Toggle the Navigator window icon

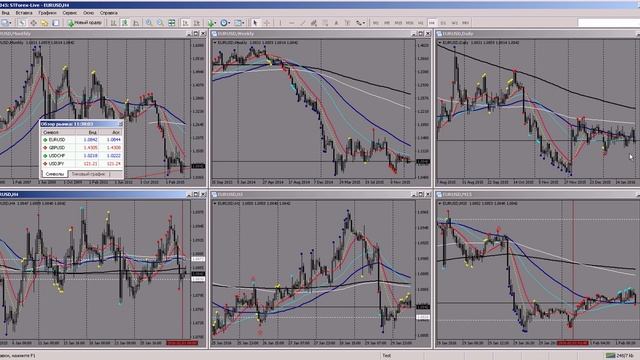(44, 23)
